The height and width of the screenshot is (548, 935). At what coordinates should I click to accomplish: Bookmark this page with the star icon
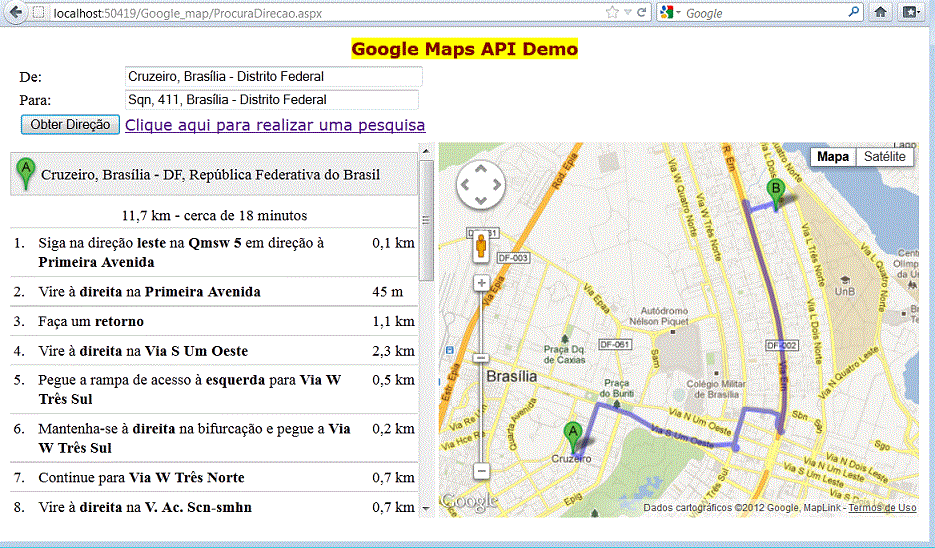tap(612, 13)
